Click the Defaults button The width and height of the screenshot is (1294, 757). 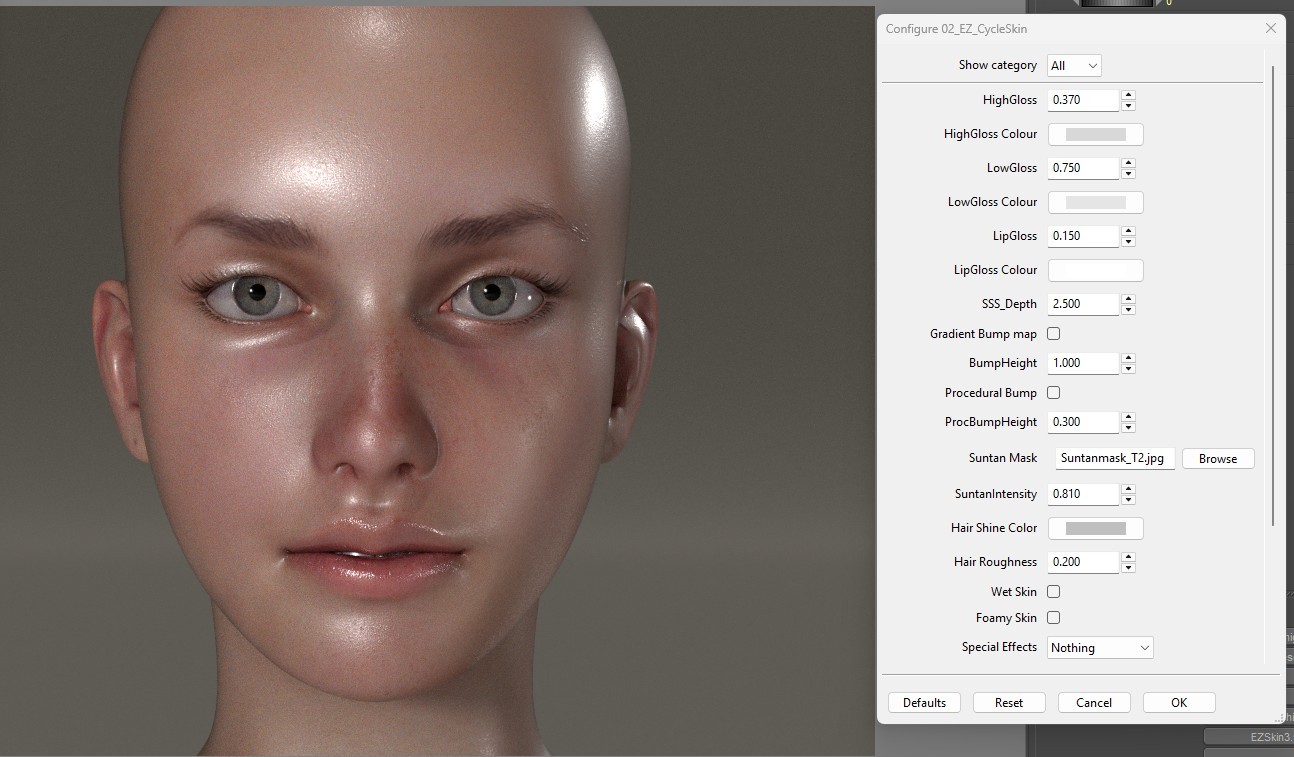click(924, 702)
